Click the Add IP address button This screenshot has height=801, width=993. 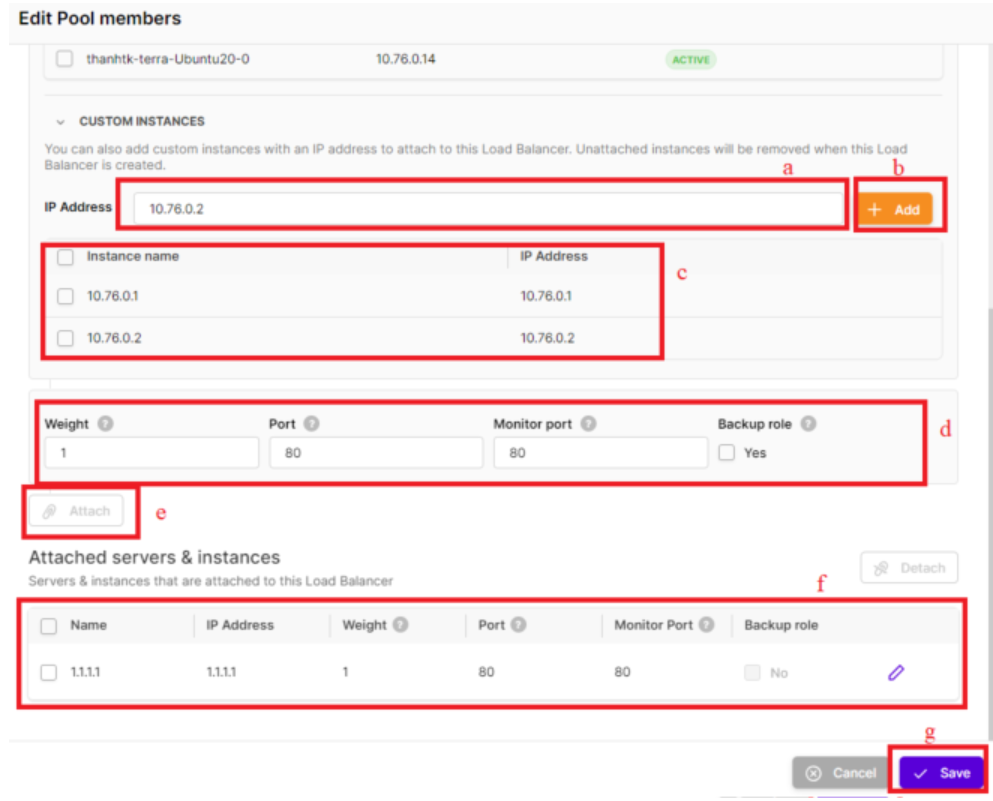coord(895,210)
